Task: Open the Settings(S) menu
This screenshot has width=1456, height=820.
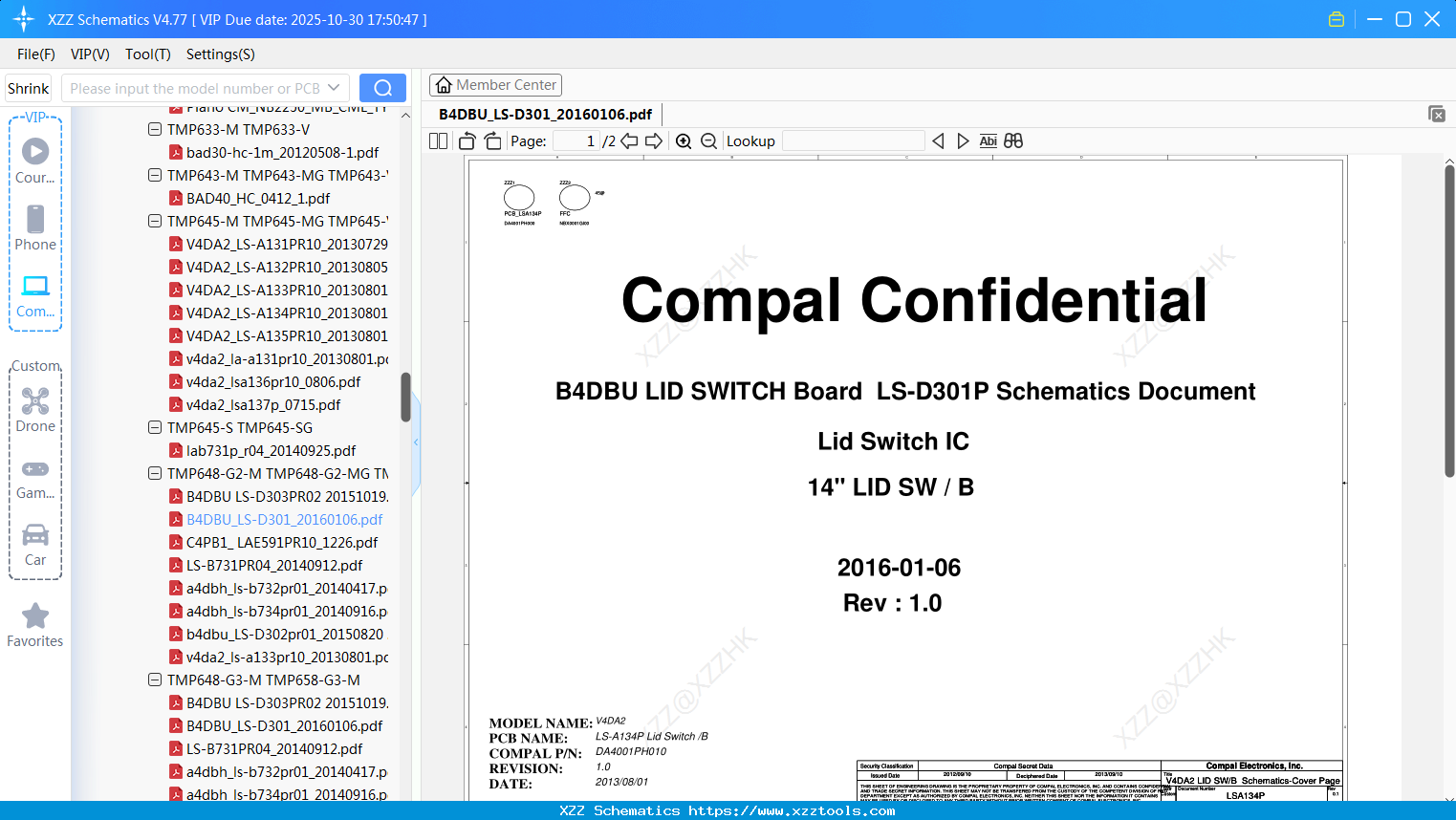Action: (x=221, y=54)
